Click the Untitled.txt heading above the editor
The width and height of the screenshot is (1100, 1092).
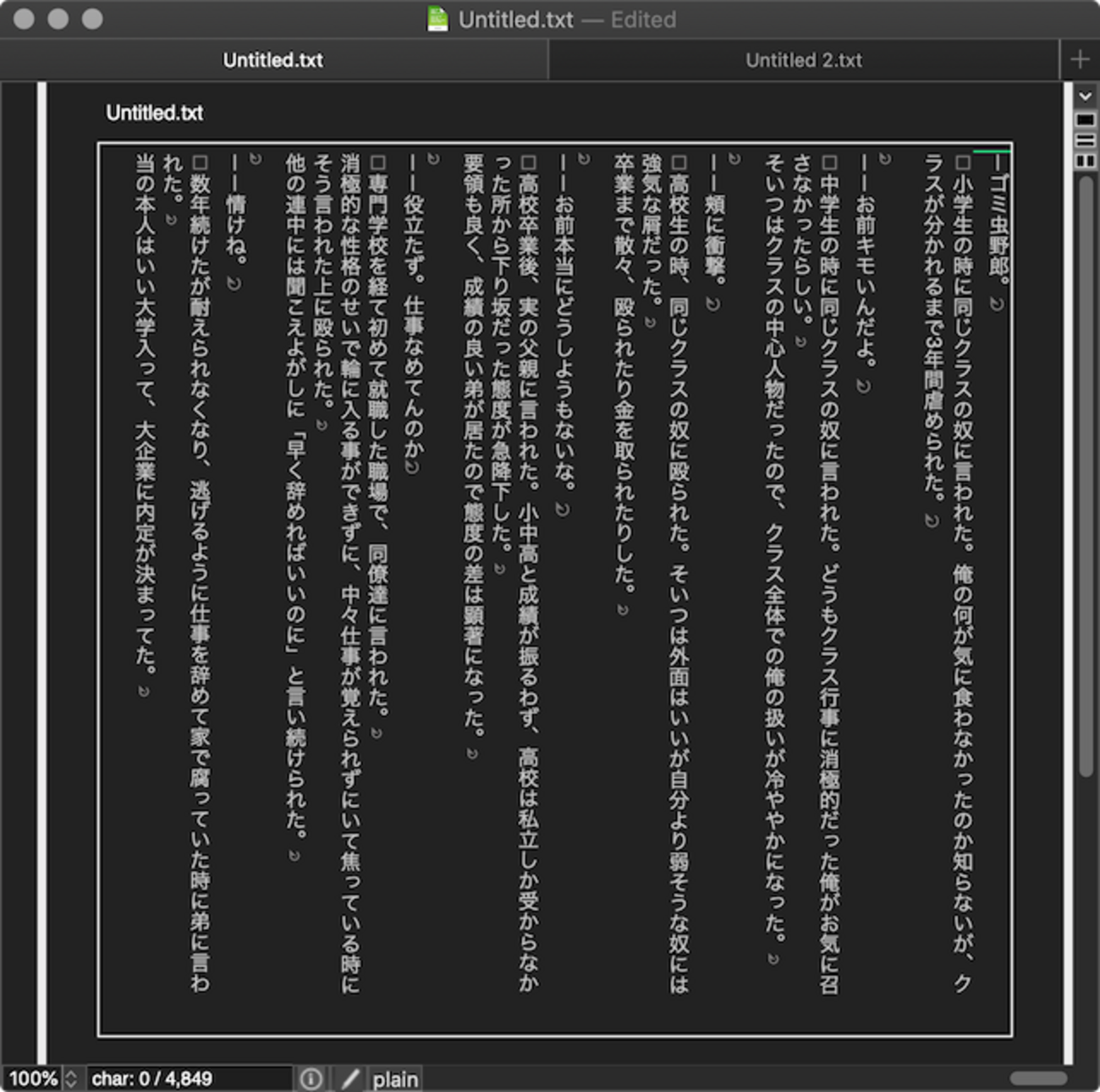[x=155, y=113]
